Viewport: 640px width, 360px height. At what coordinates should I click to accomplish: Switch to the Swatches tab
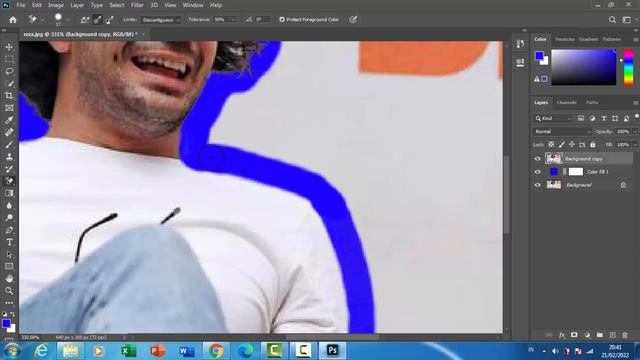click(x=565, y=39)
